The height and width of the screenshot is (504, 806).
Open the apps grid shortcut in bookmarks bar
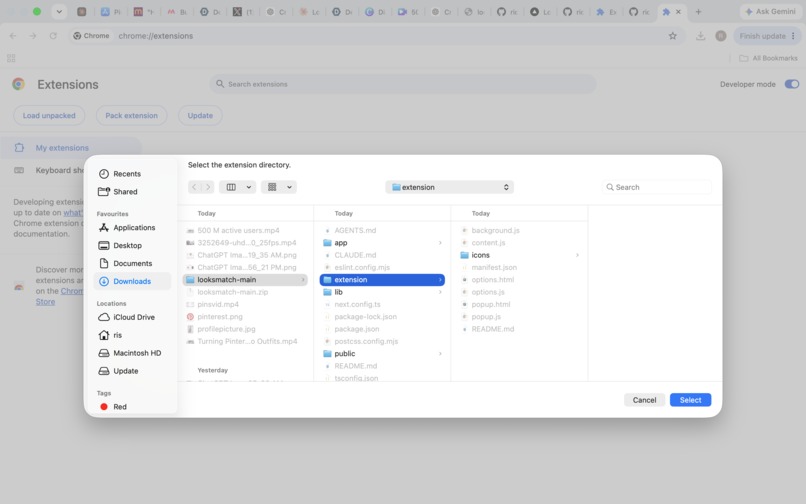[11, 58]
